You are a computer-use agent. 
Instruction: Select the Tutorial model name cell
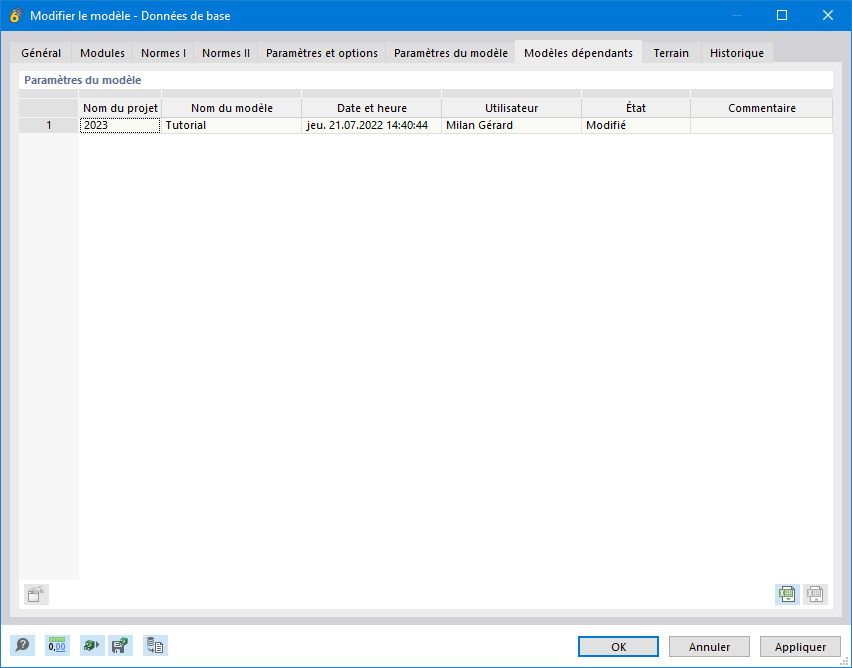click(231, 125)
